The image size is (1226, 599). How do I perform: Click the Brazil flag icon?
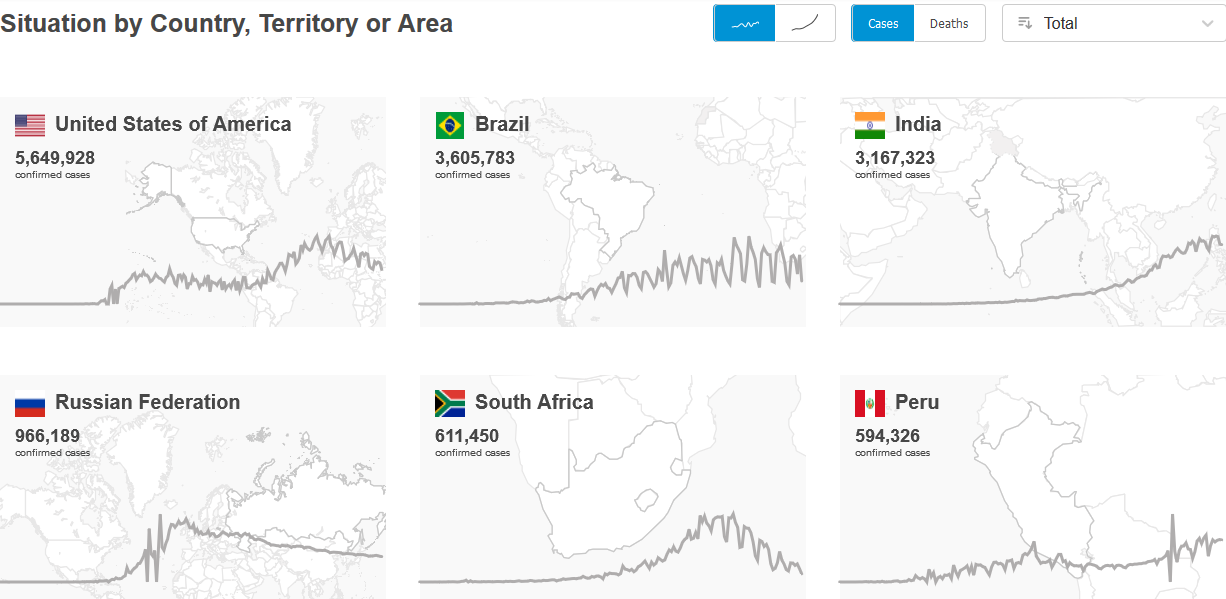tap(450, 125)
